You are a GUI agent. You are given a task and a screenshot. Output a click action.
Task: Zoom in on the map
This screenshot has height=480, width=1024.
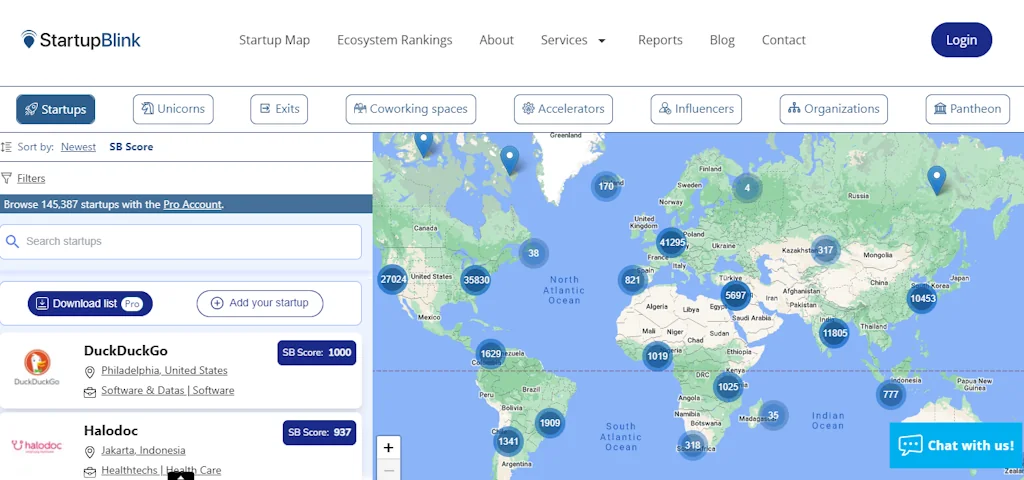(389, 448)
